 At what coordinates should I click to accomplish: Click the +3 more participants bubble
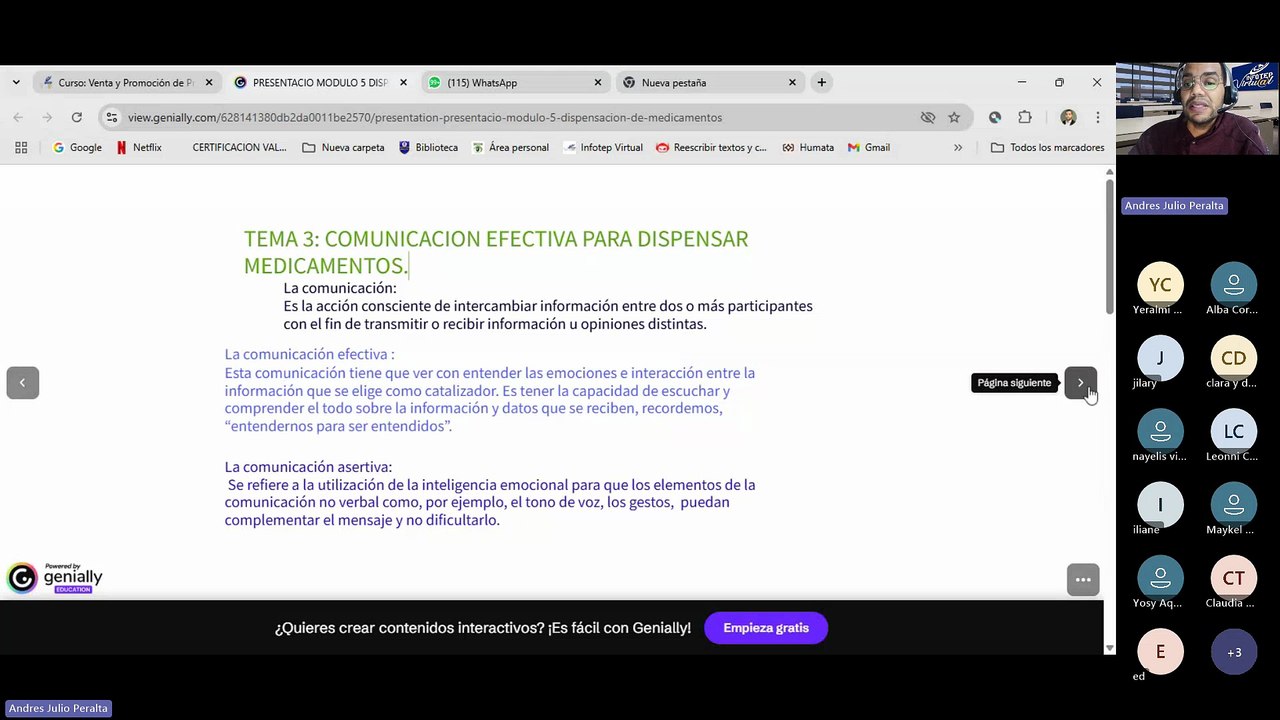coord(1233,652)
